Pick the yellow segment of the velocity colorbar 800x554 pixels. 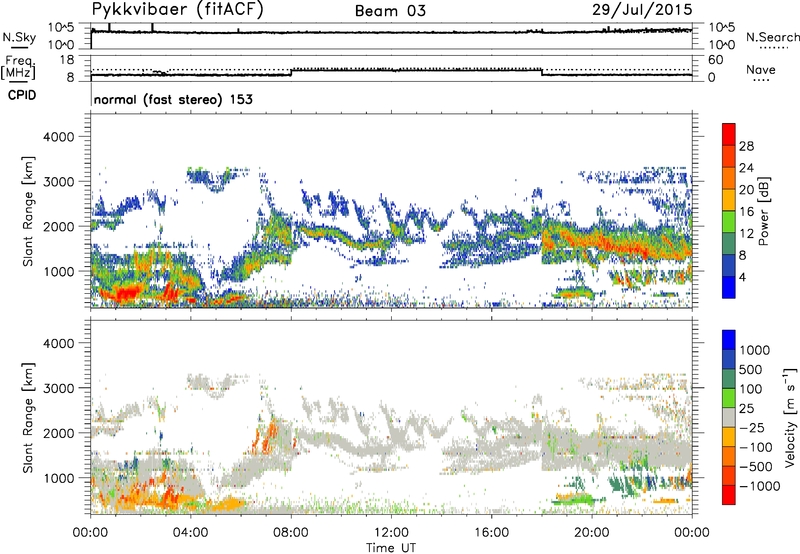point(729,437)
